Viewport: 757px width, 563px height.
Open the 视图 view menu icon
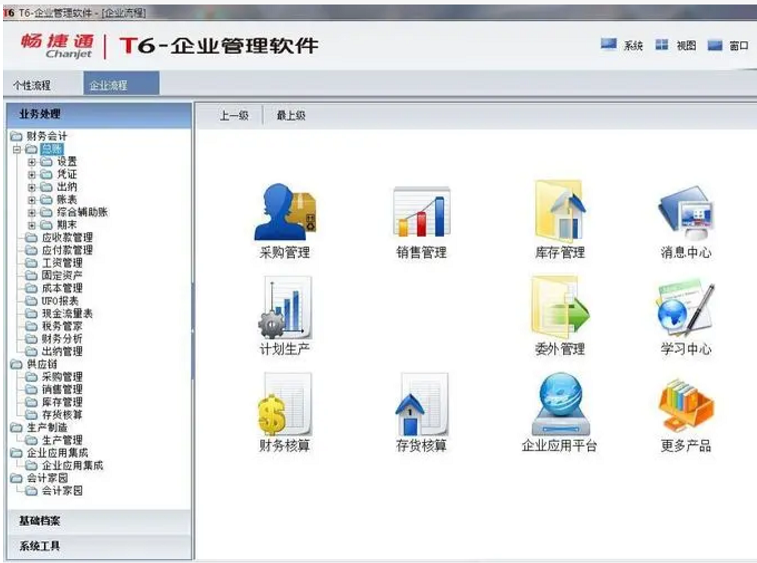pos(661,45)
